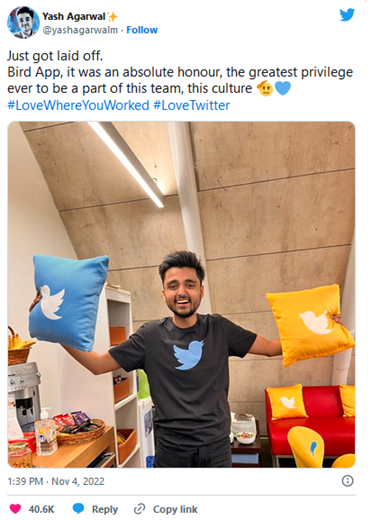The width and height of the screenshot is (372, 520).
Task: Open the tweet info circle icon
Action: coord(348,481)
